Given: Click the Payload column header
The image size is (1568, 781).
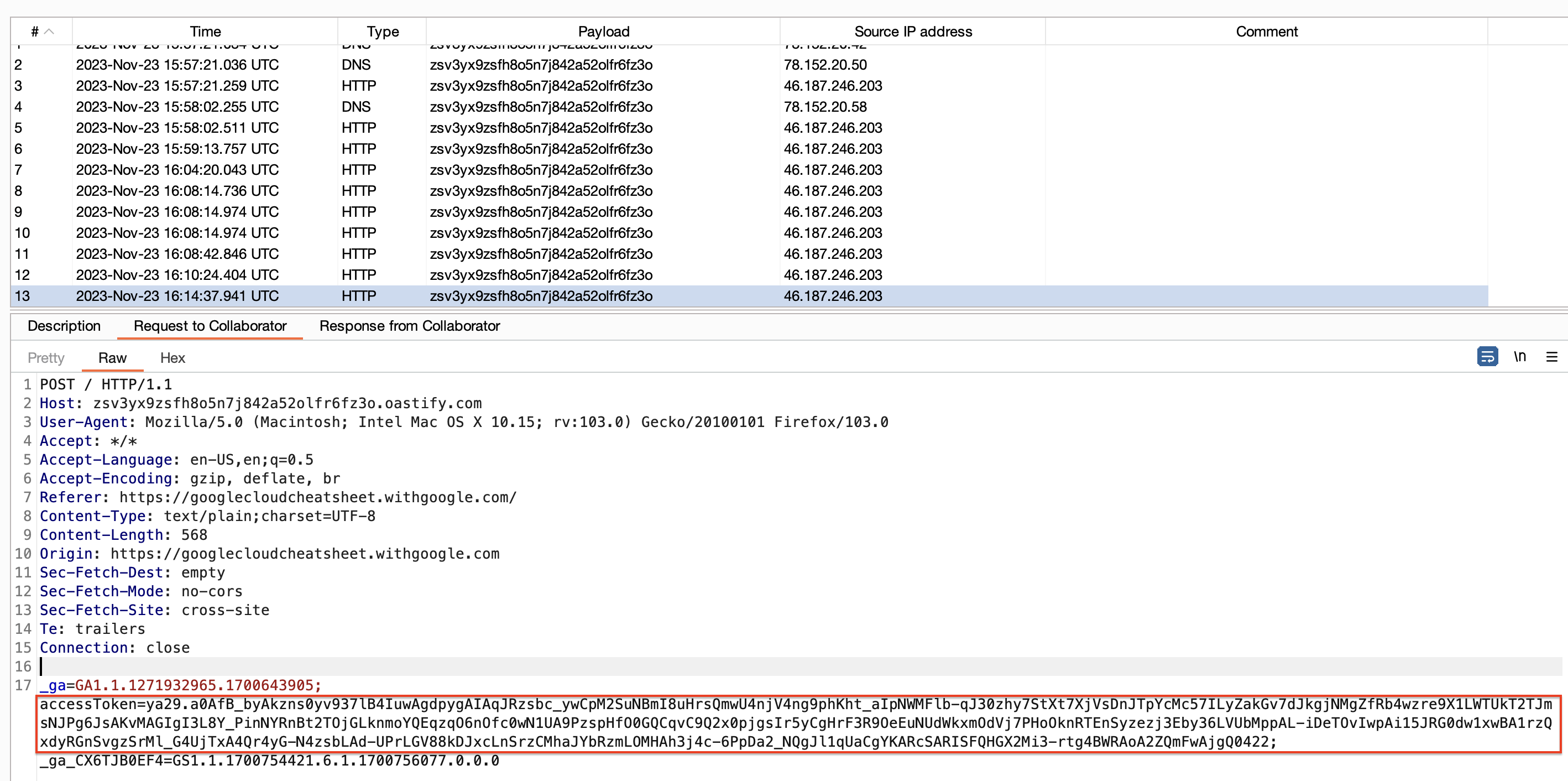Looking at the screenshot, I should [x=603, y=32].
